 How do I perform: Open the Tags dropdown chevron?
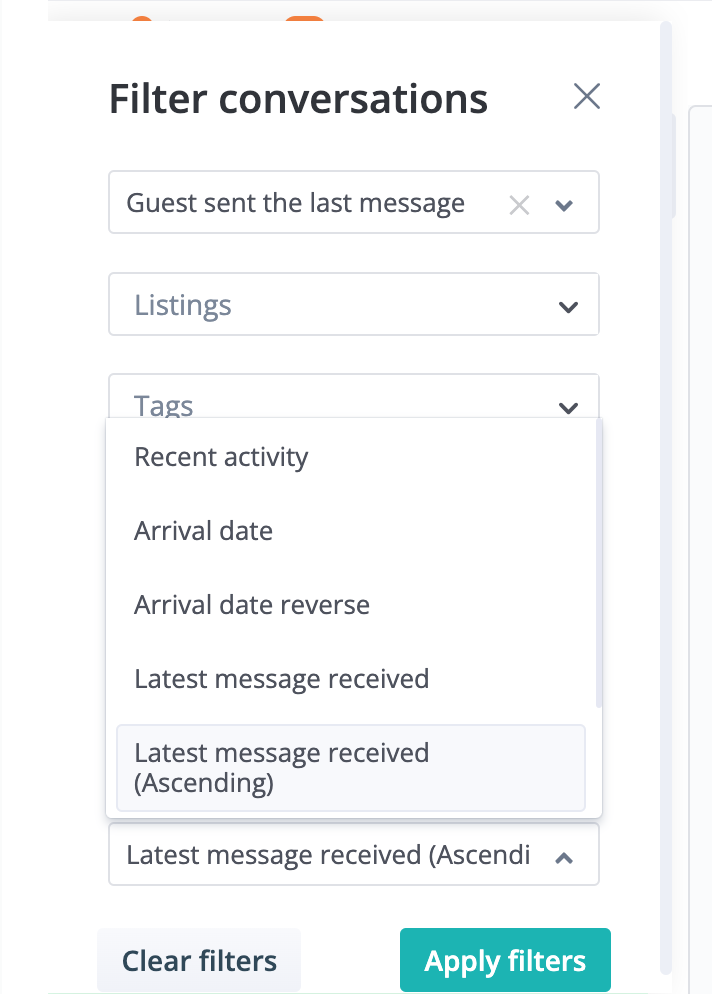pyautogui.click(x=568, y=408)
